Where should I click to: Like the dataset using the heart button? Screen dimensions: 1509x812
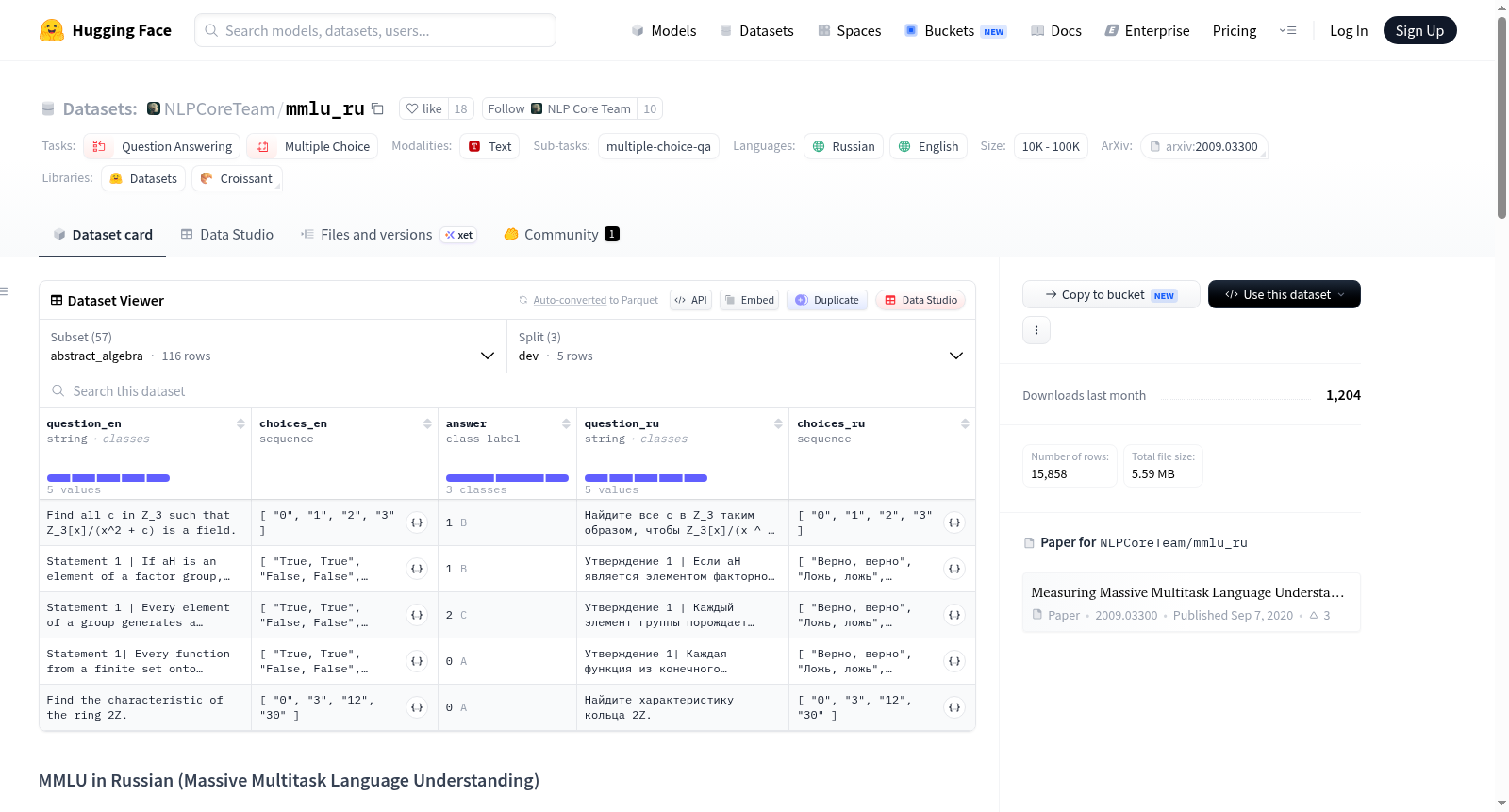pos(423,108)
